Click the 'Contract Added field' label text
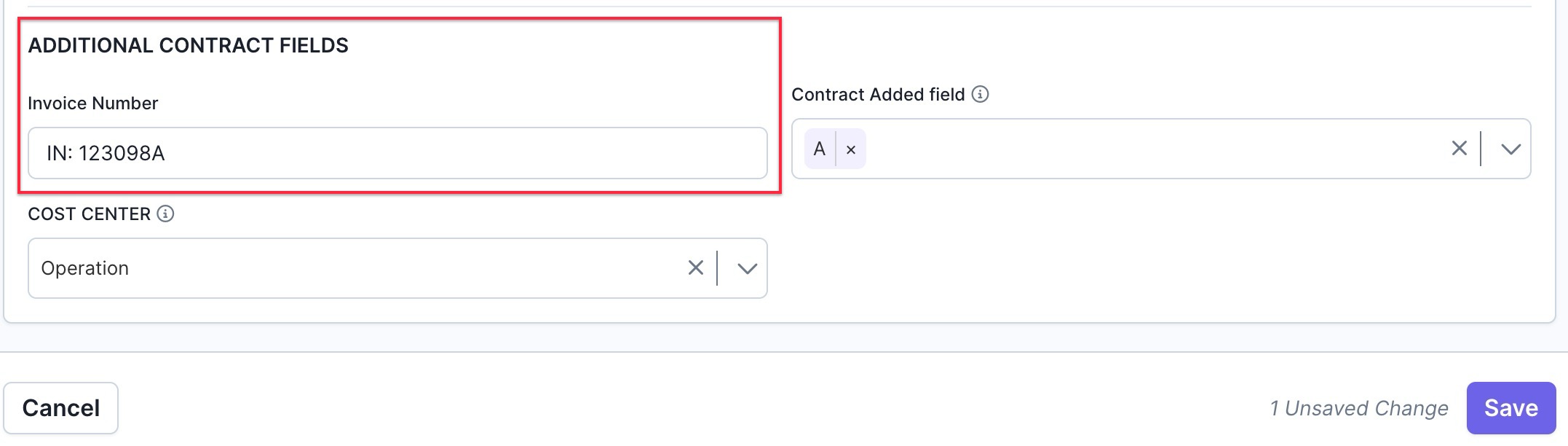 [878, 95]
